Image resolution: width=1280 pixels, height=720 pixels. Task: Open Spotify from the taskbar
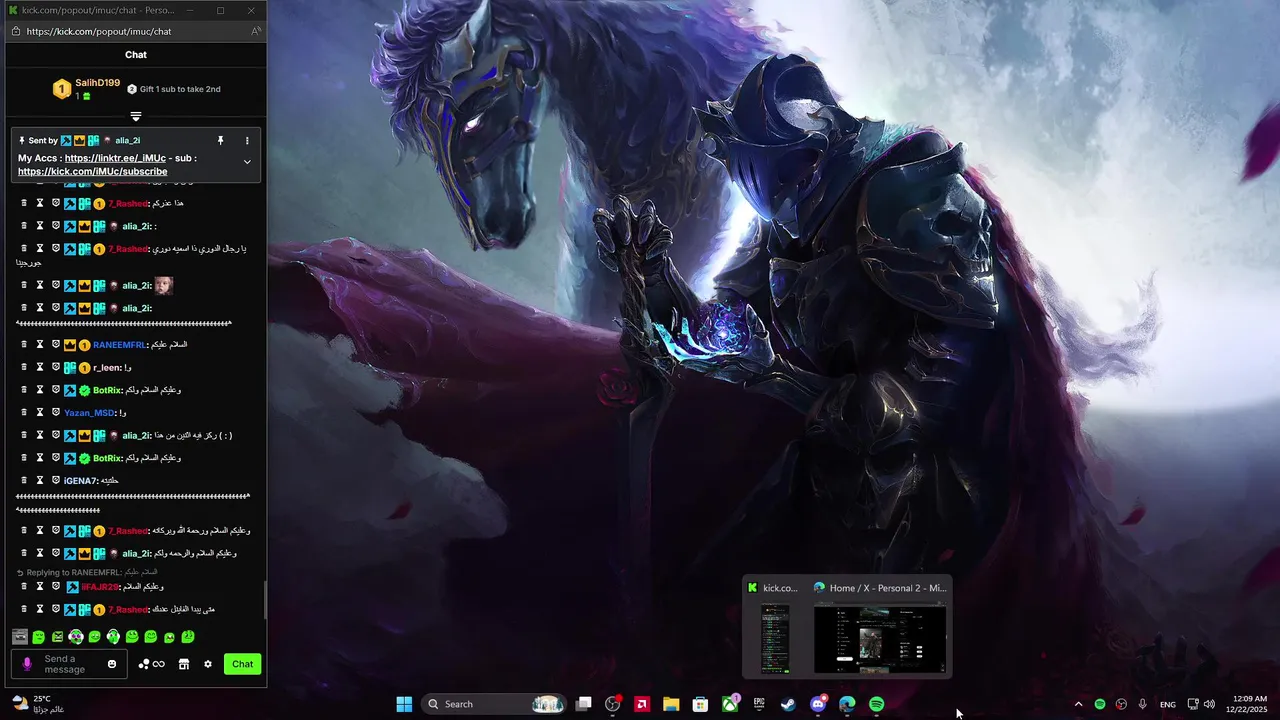point(876,704)
